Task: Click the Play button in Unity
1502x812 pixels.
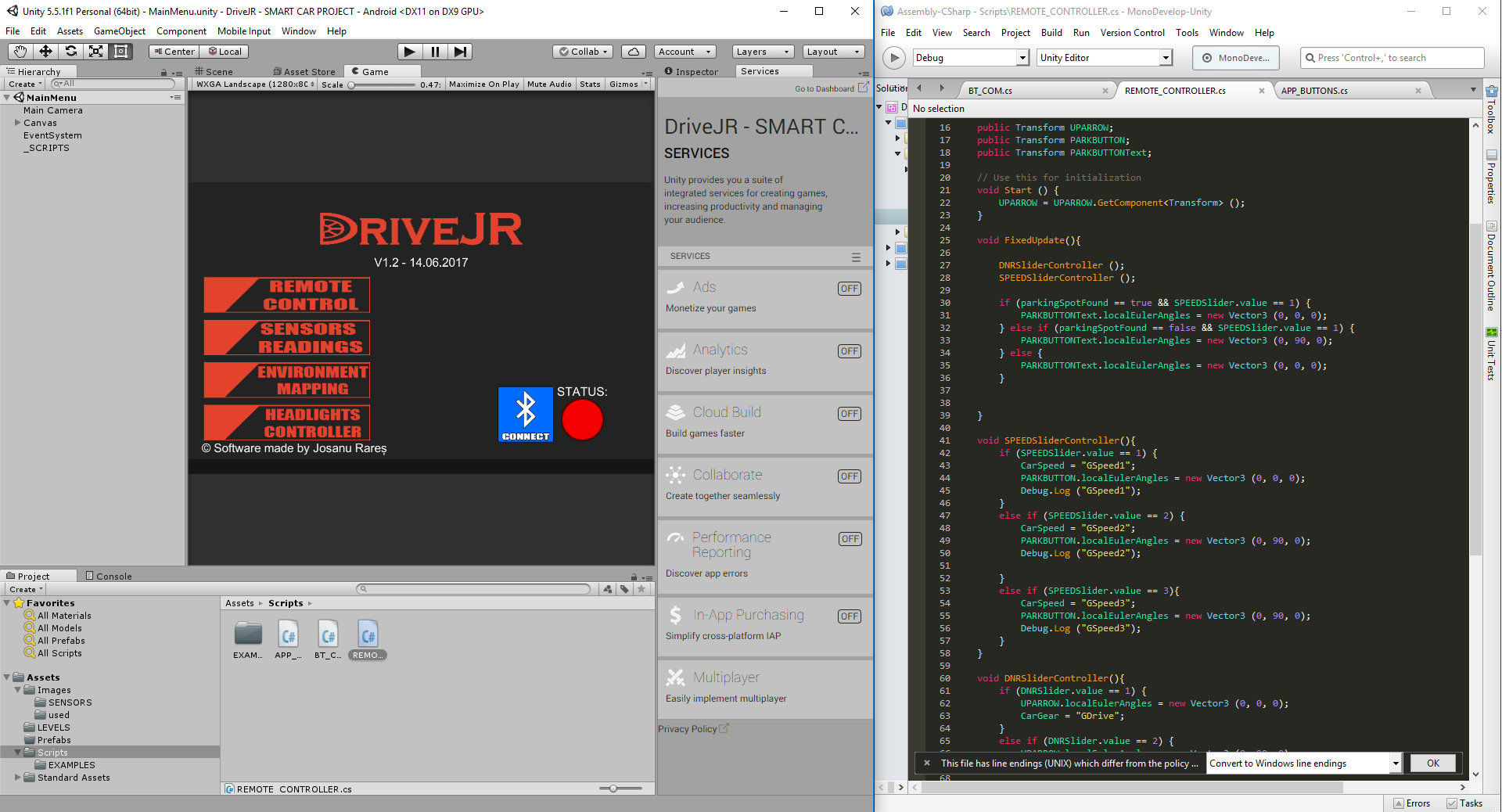Action: (409, 52)
